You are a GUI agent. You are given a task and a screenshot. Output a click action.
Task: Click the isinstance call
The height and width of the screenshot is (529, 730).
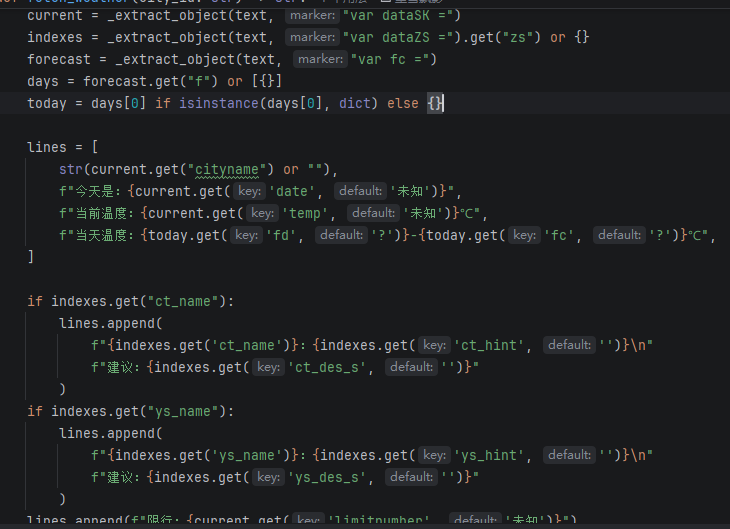[x=218, y=103]
